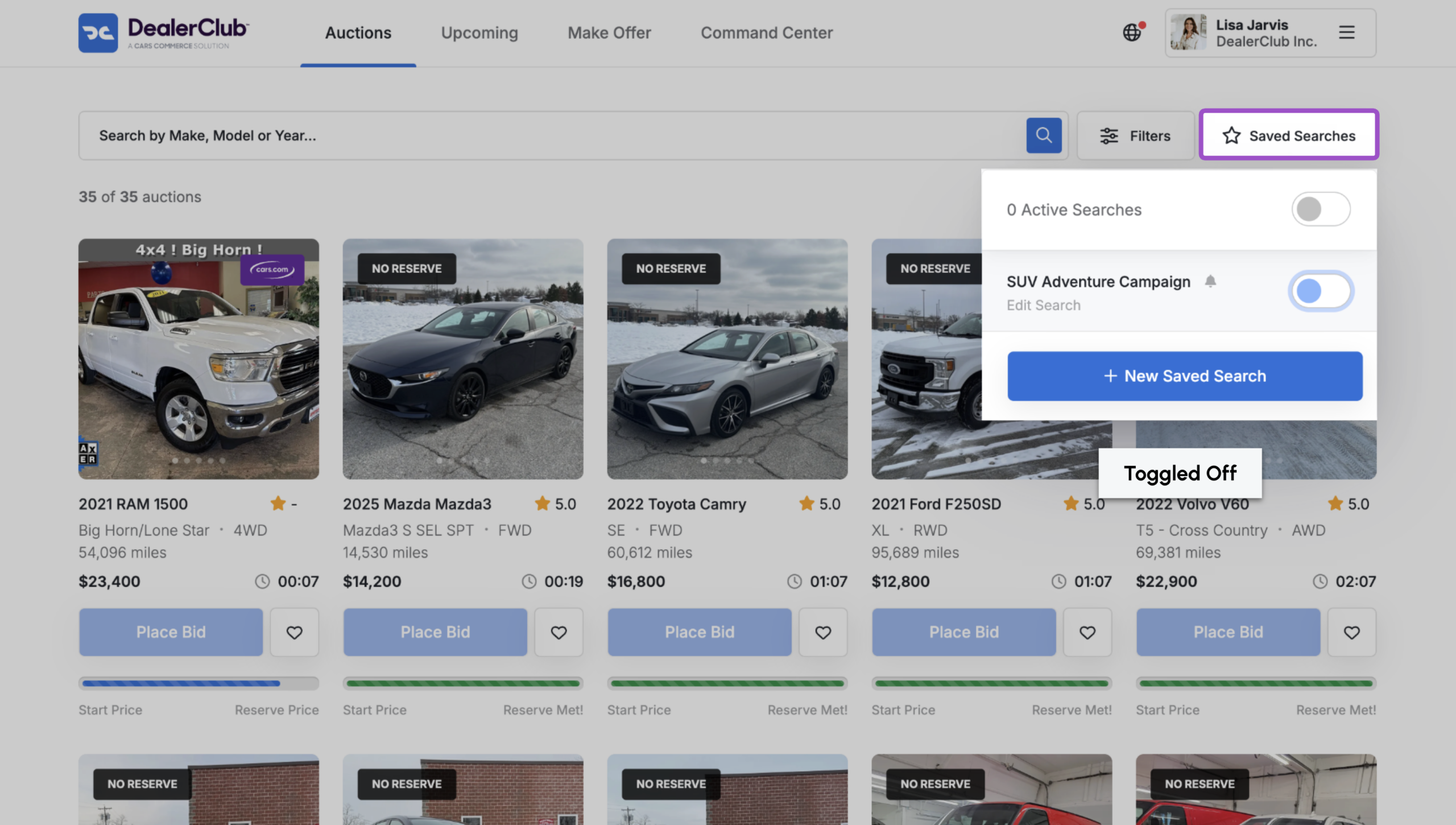Viewport: 1456px width, 825px height.
Task: Open the 2025 Mazda Mazda3 photo
Action: (463, 359)
